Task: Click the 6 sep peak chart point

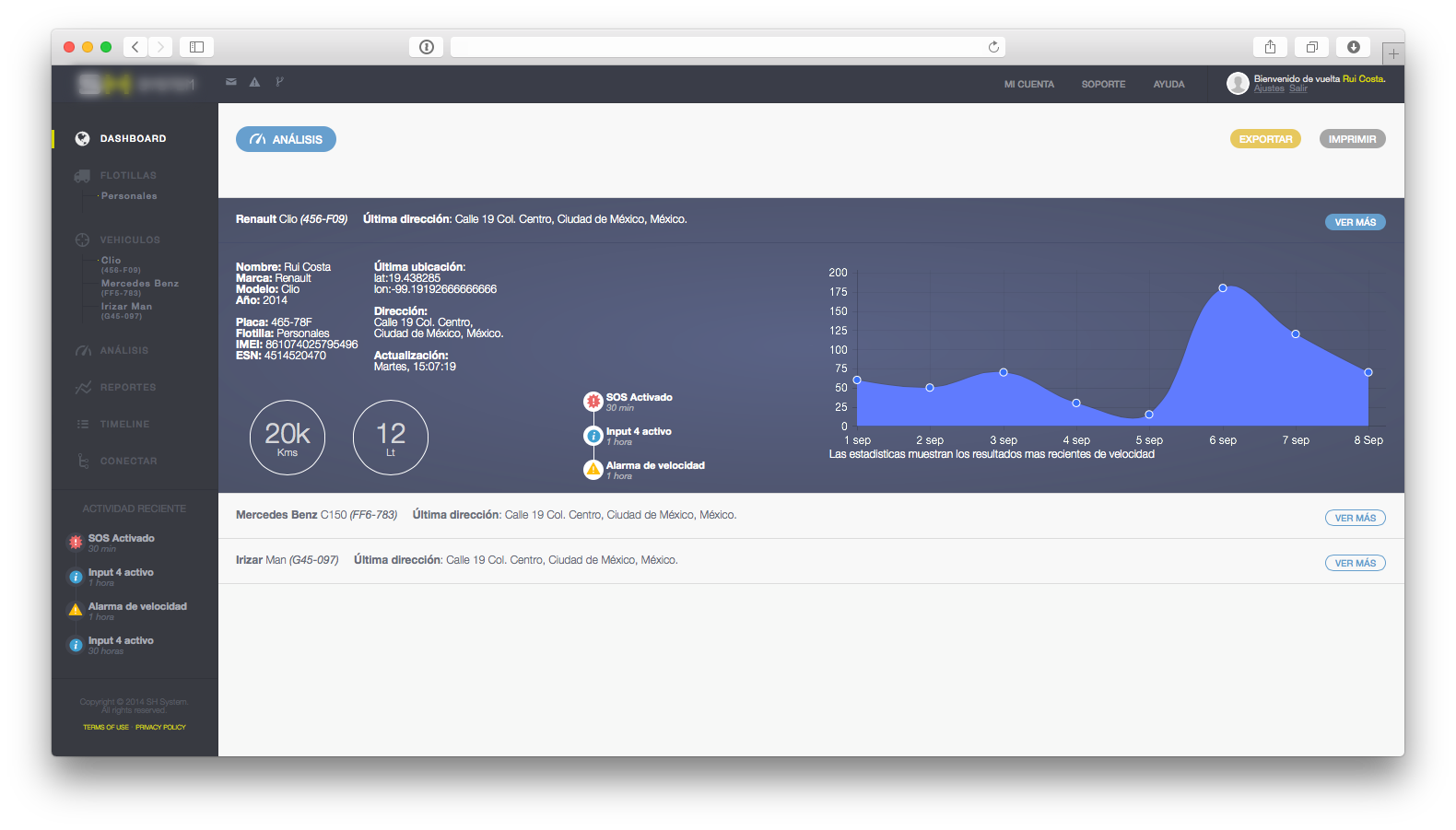Action: (1223, 288)
